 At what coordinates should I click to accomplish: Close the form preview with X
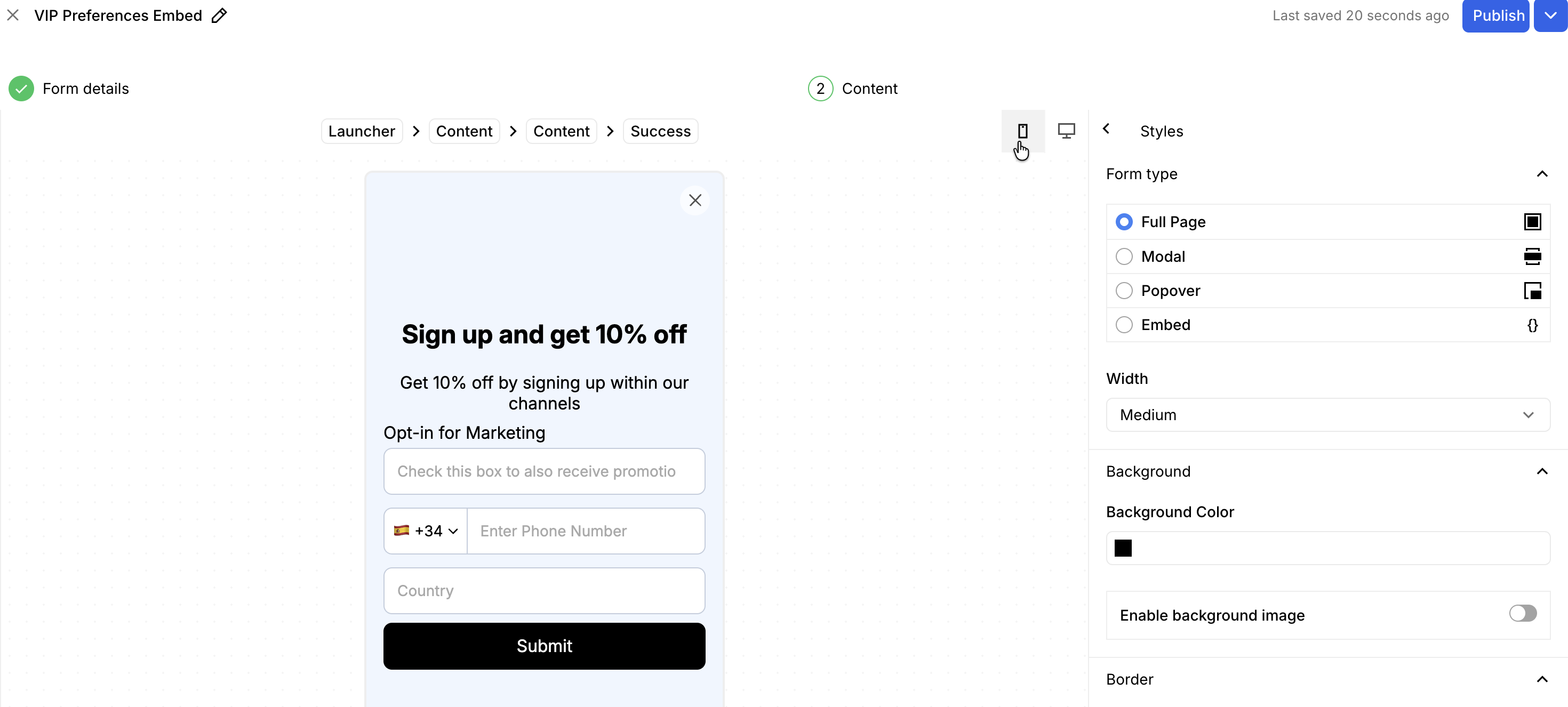click(x=694, y=200)
